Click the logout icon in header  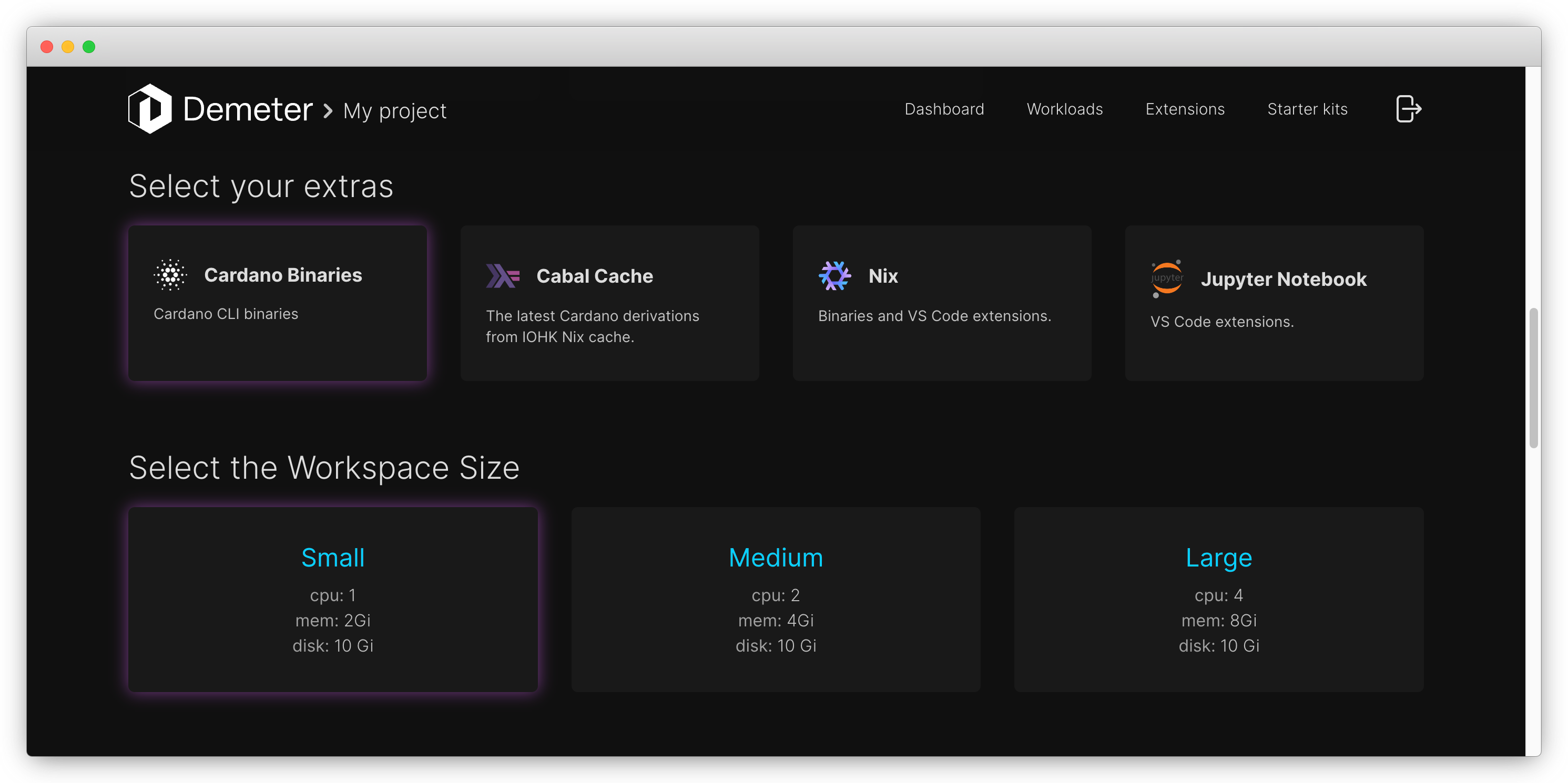[1407, 109]
